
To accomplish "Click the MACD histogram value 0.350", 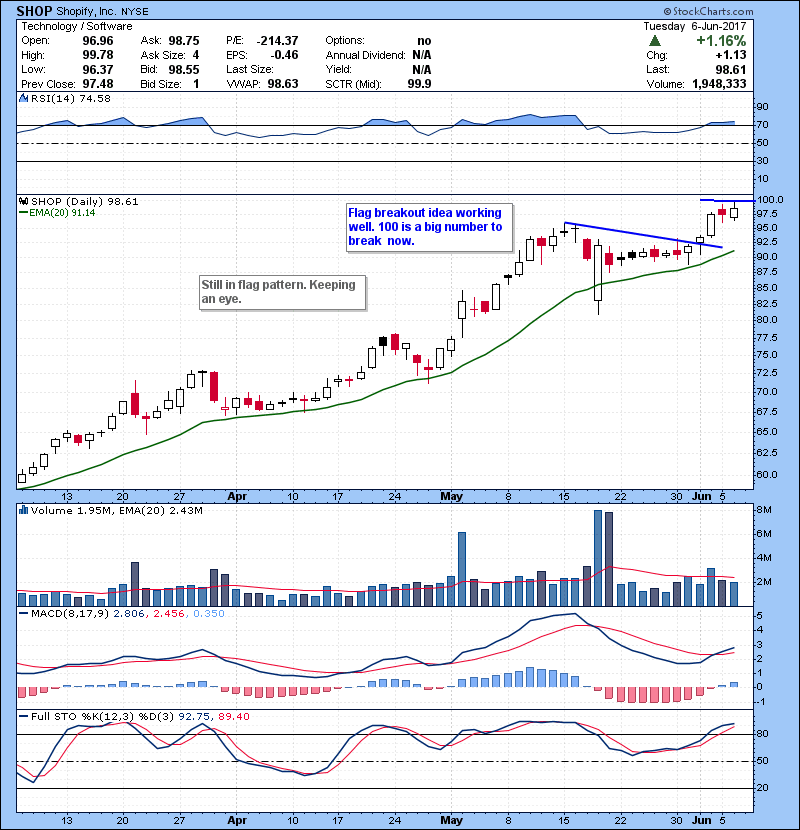I will pyautogui.click(x=209, y=614).
